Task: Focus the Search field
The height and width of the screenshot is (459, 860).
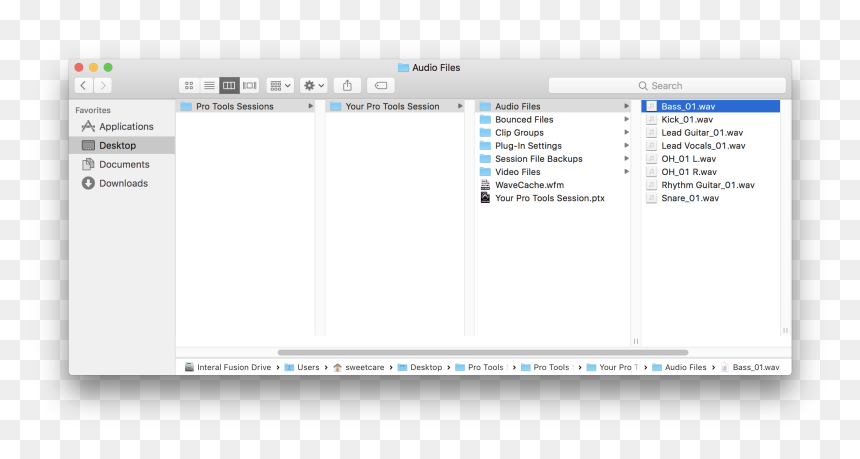Action: coord(667,86)
